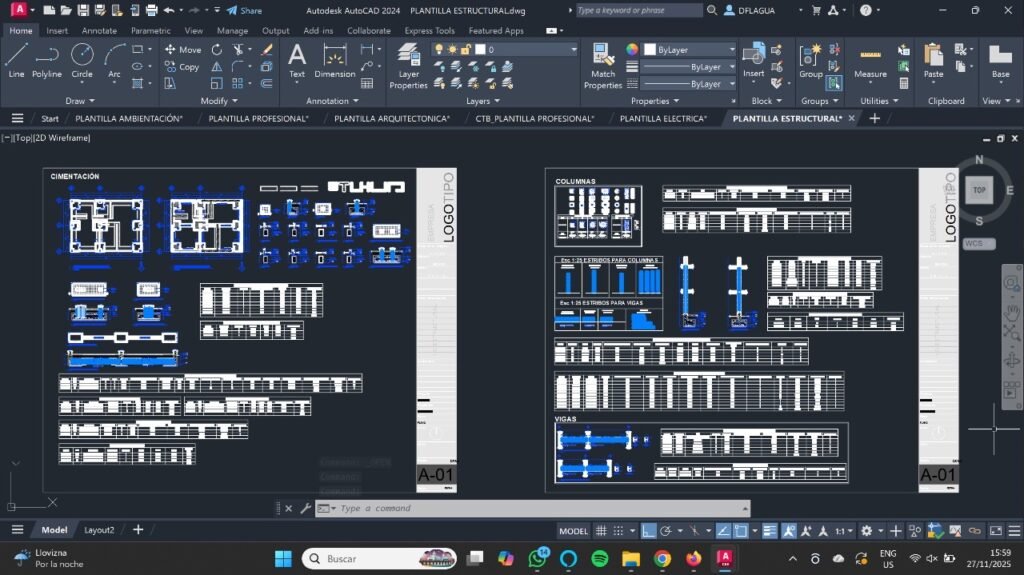This screenshot has height=575, width=1024.
Task: Open the layer name dropdown list
Action: point(530,49)
